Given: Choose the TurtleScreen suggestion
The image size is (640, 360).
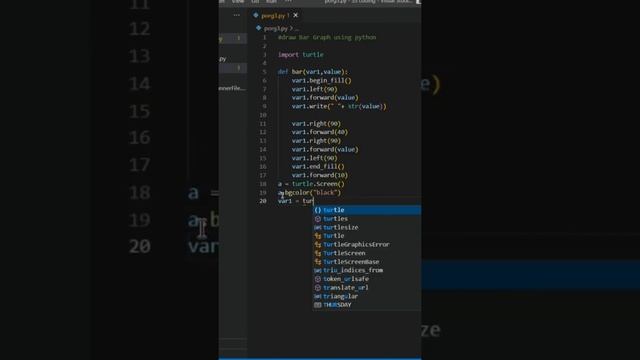Looking at the screenshot, I should [x=367, y=253].
